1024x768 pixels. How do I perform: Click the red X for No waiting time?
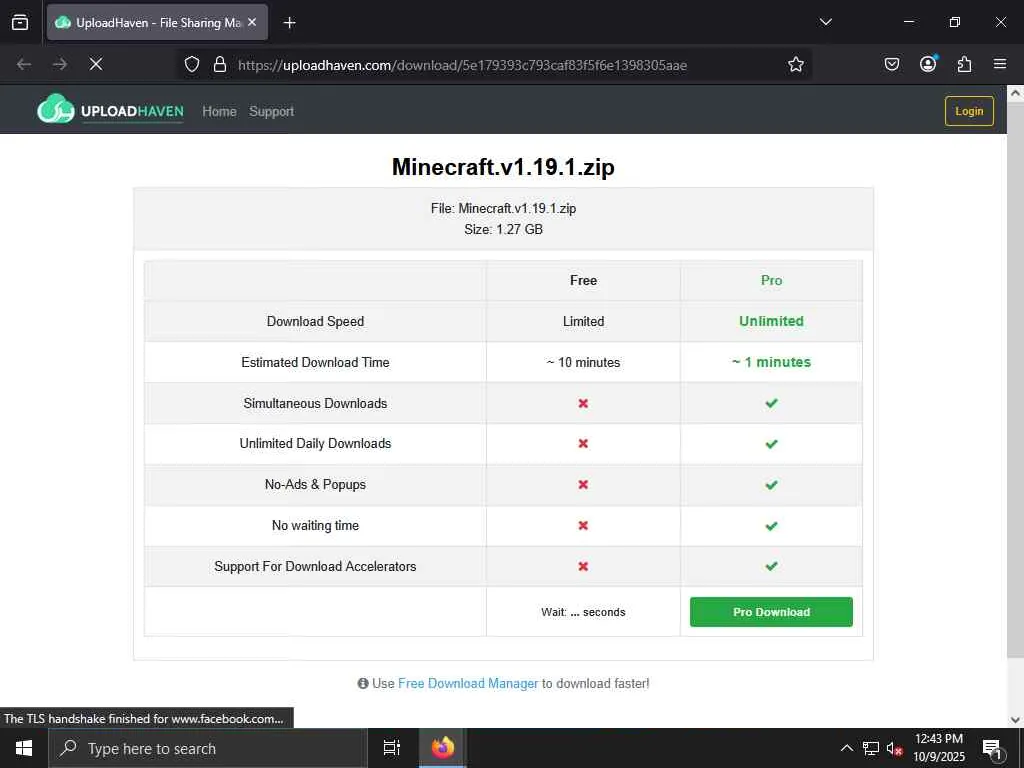point(583,526)
